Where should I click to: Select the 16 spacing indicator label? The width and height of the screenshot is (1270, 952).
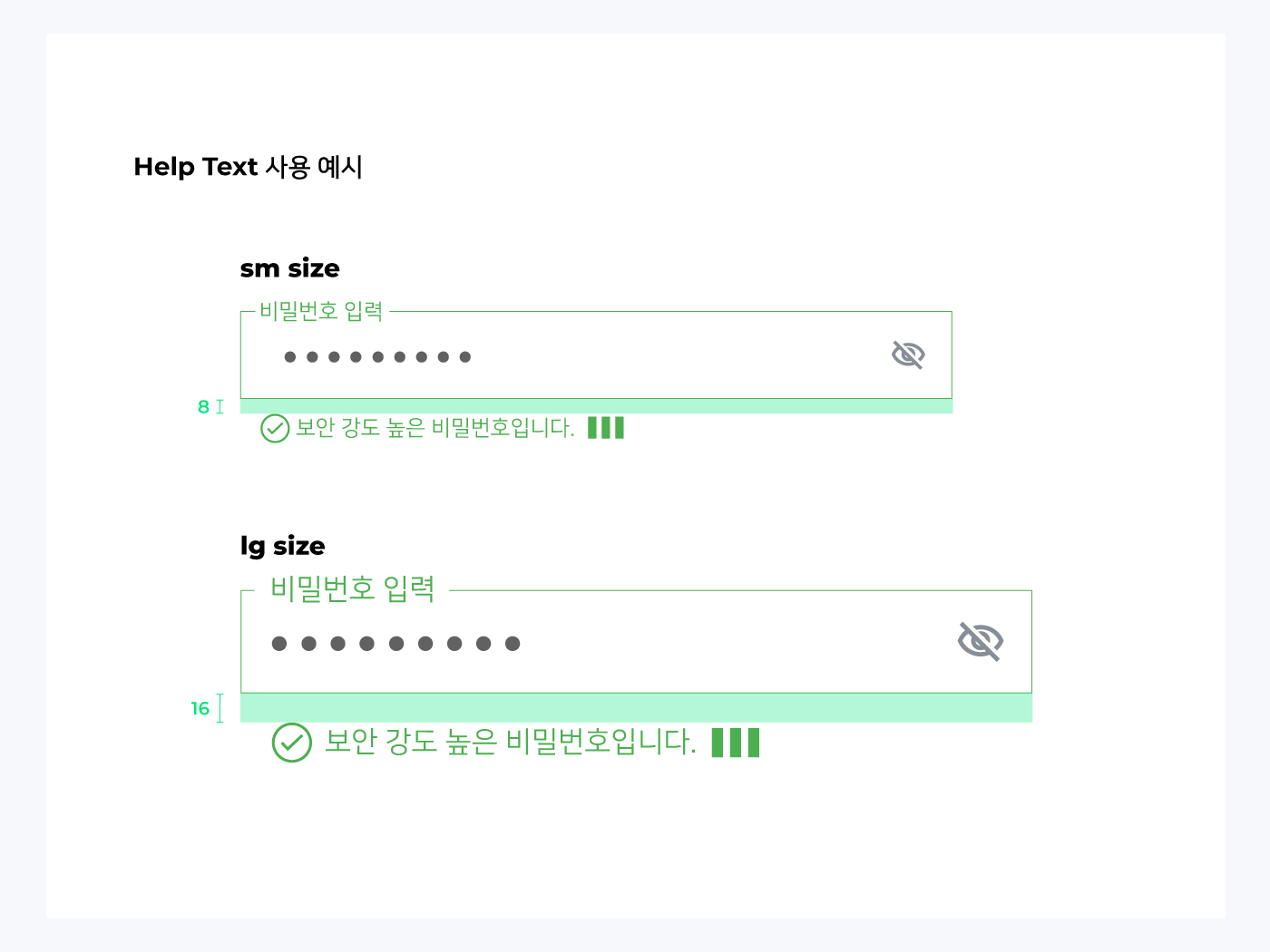click(x=200, y=708)
